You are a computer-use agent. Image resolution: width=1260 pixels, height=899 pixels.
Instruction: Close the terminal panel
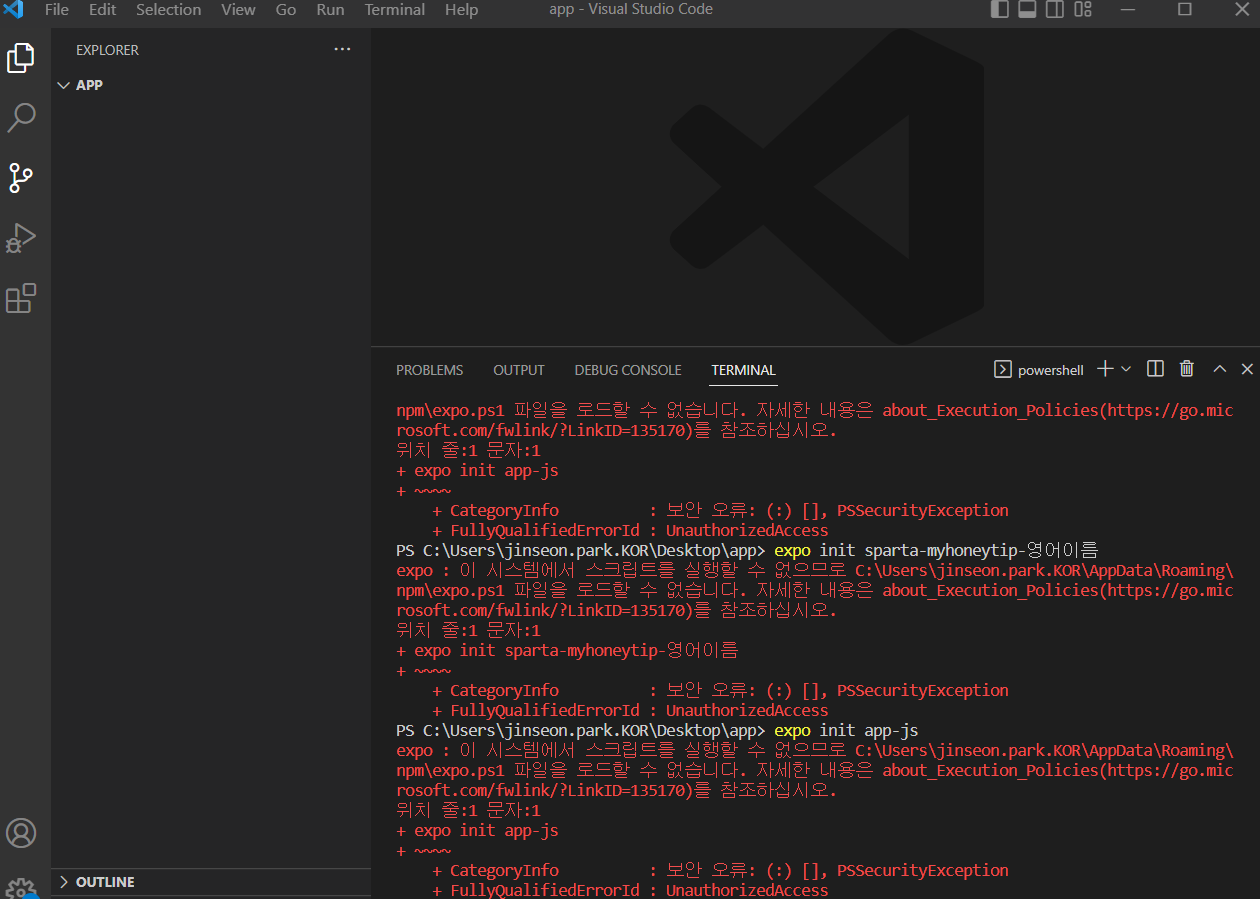pos(1247,369)
